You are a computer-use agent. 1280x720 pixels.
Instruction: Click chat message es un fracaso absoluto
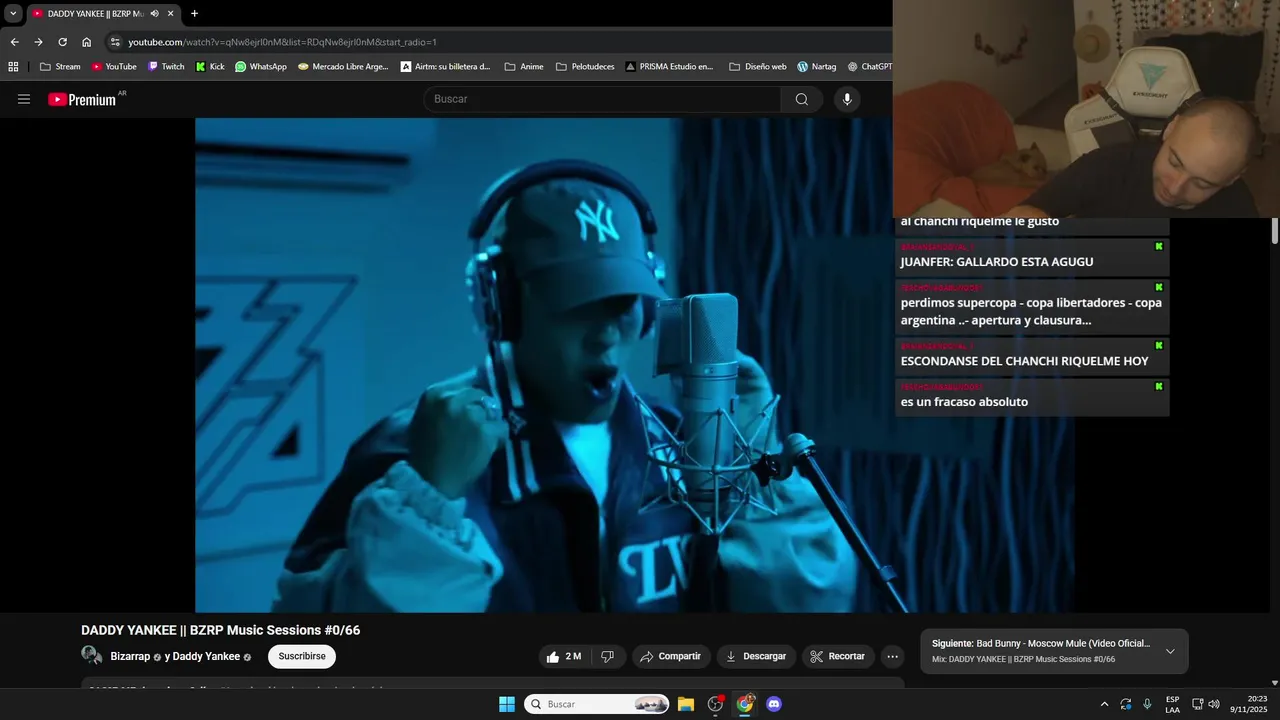pos(964,402)
